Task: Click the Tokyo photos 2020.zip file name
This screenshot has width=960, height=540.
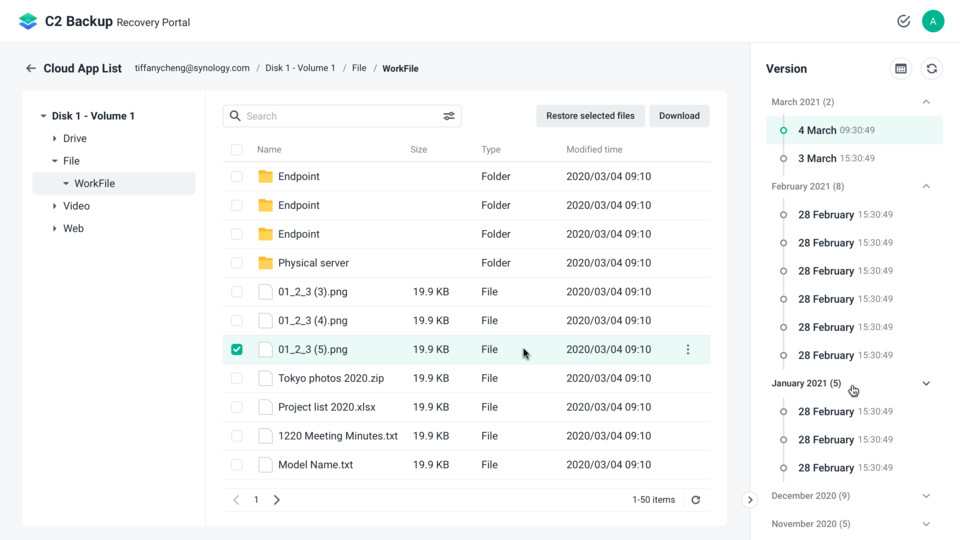Action: point(331,378)
